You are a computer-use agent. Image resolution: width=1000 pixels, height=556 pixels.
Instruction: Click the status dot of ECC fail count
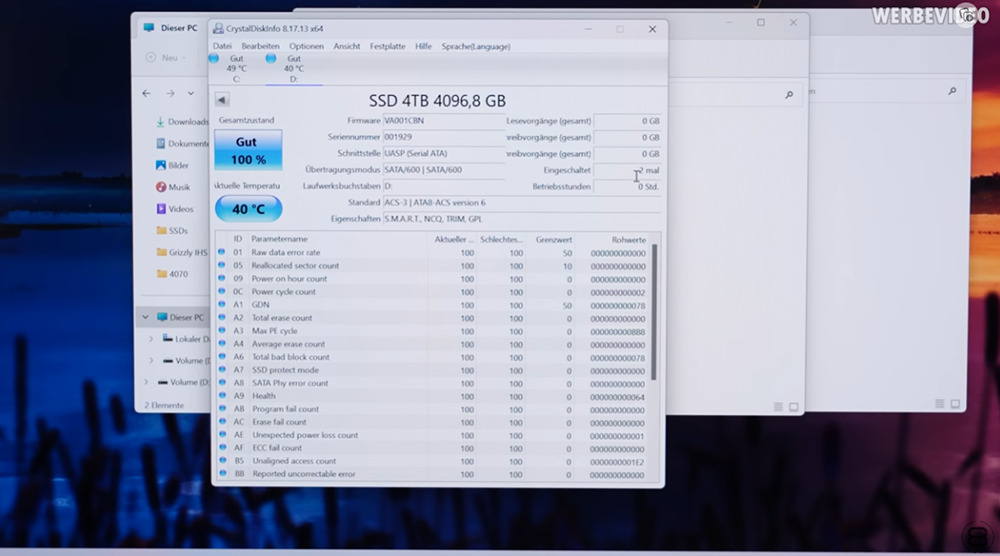pos(222,448)
